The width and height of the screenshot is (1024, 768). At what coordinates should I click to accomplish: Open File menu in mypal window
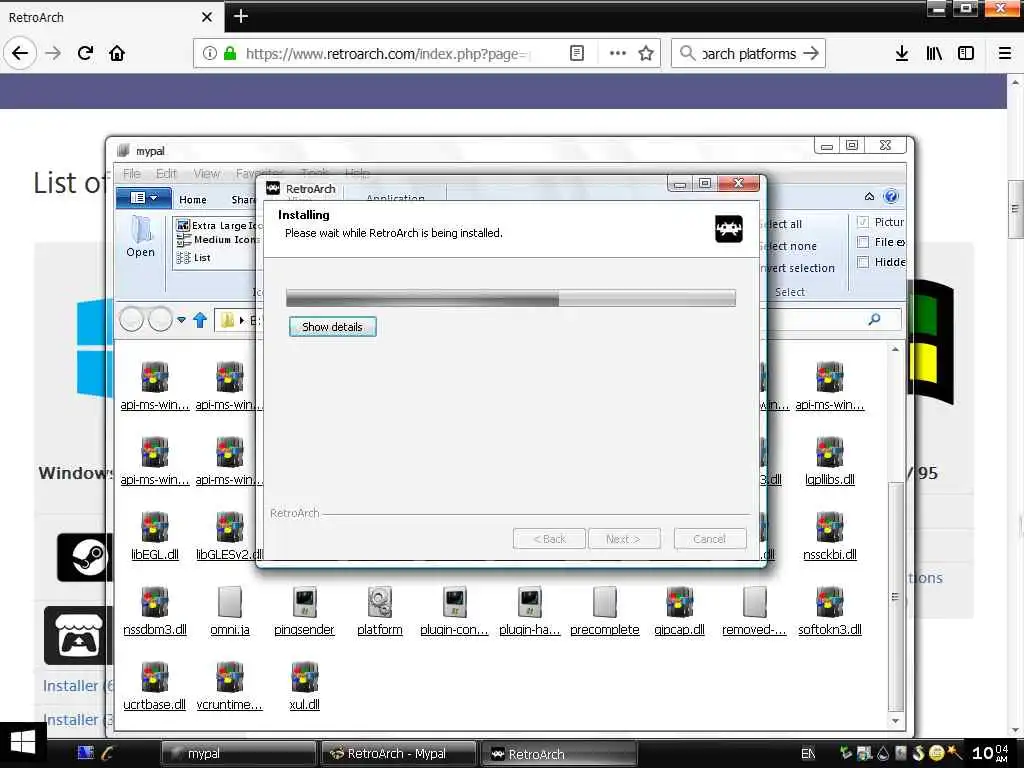tap(132, 174)
